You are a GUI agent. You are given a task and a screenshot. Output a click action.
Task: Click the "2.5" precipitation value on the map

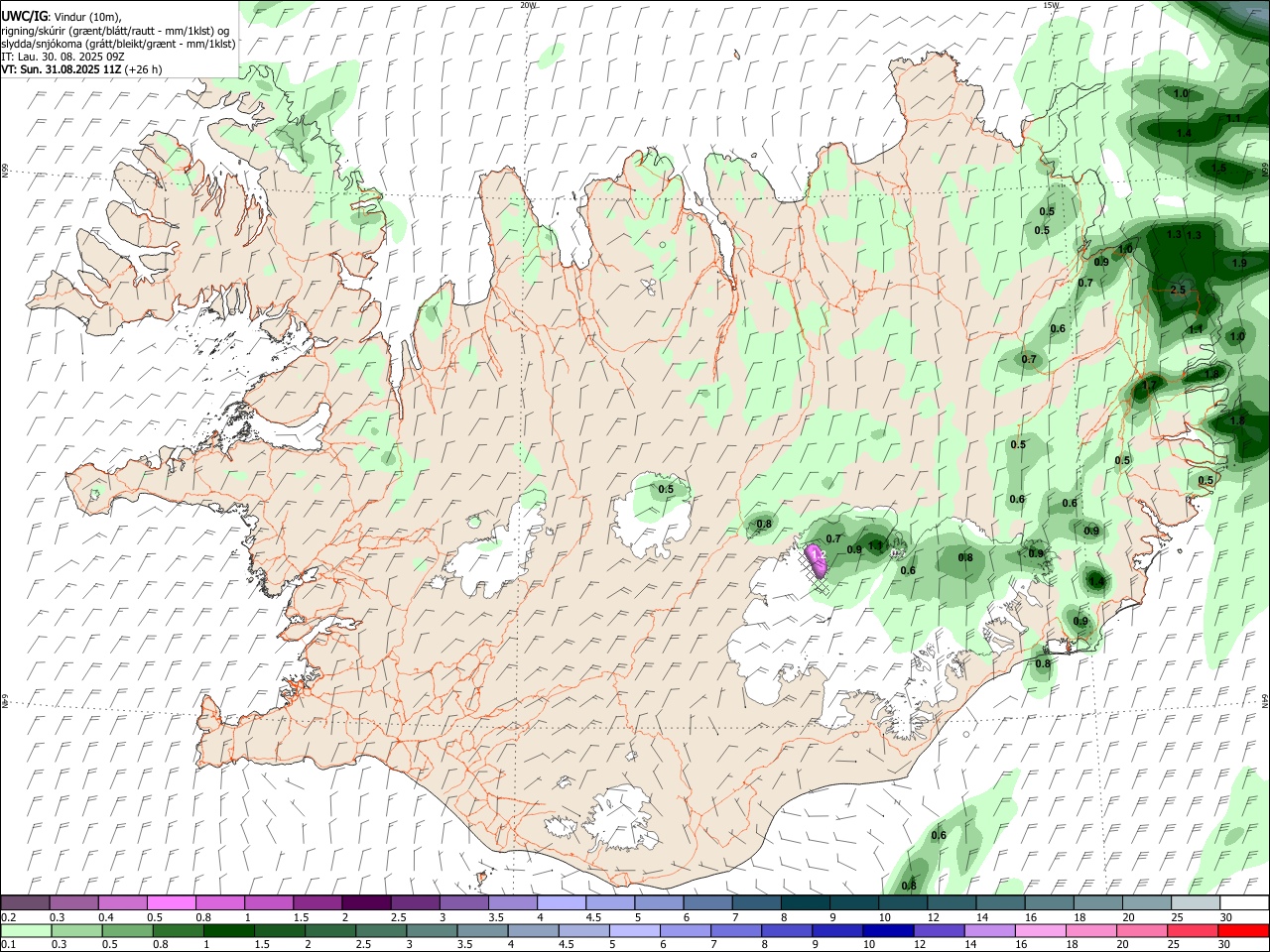(1178, 290)
